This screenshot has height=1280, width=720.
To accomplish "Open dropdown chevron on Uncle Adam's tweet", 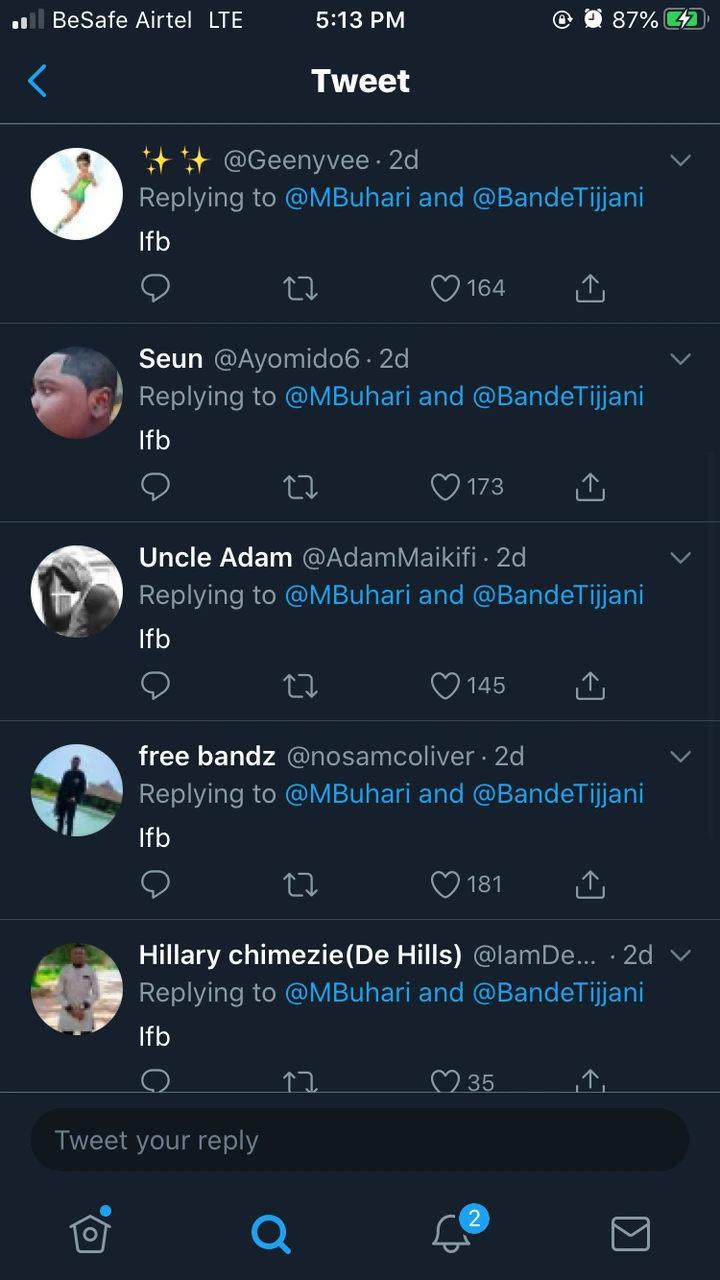I will click(x=680, y=558).
